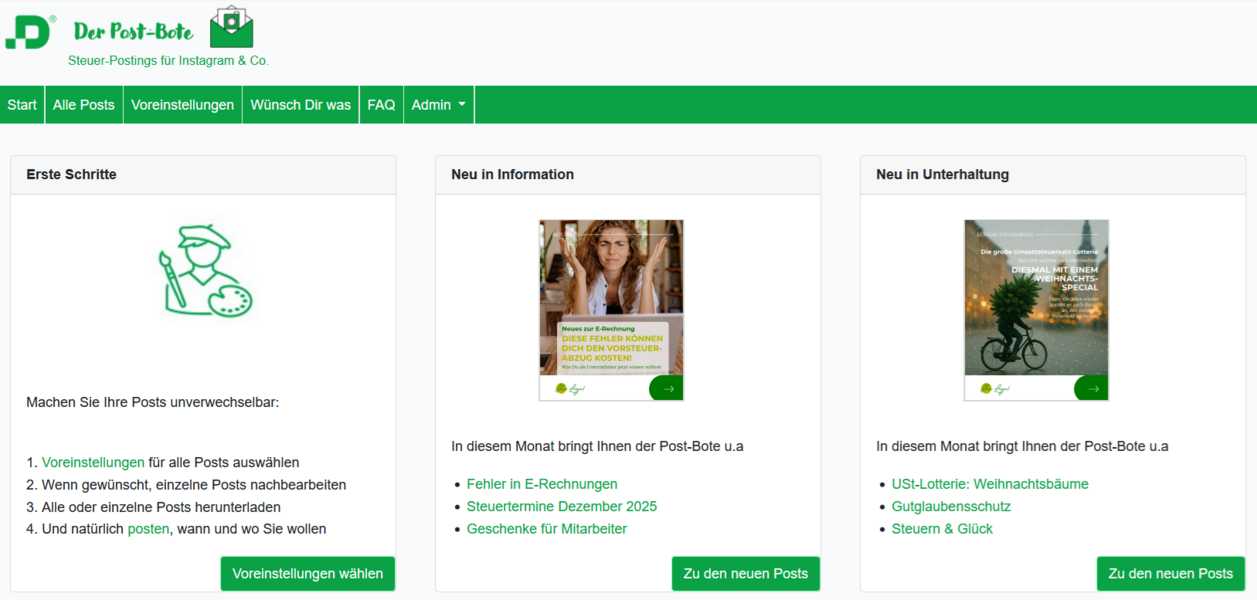Click Zu den neuen Posts under Unterhaltung
Image resolution: width=1257 pixels, height=600 pixels.
click(x=1170, y=574)
